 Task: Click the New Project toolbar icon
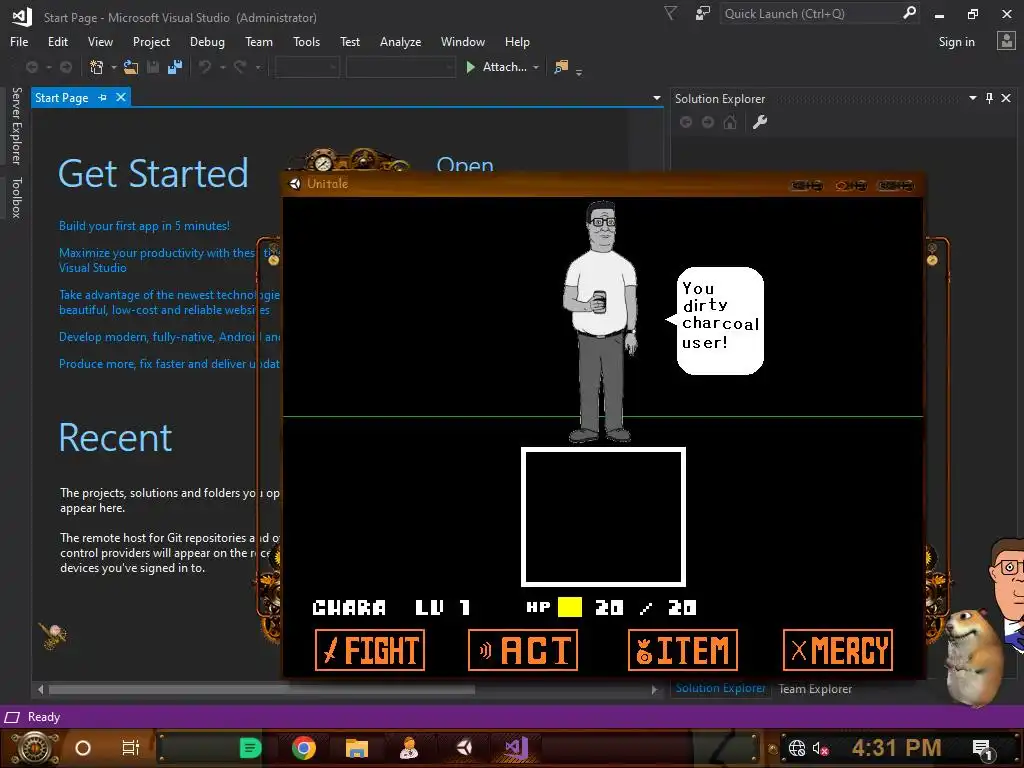[x=97, y=67]
